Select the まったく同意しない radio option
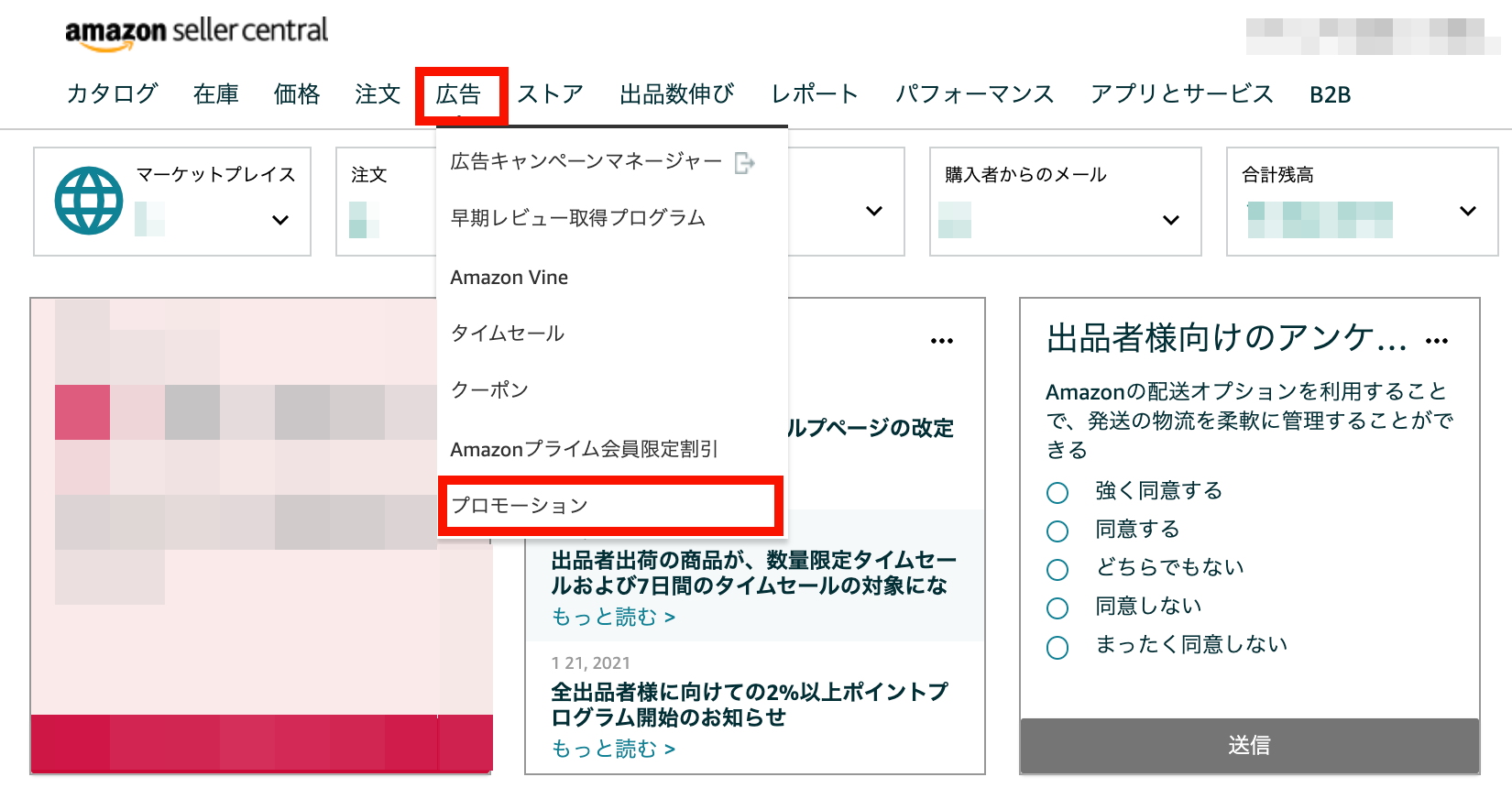The height and width of the screenshot is (799, 1512). click(1057, 648)
